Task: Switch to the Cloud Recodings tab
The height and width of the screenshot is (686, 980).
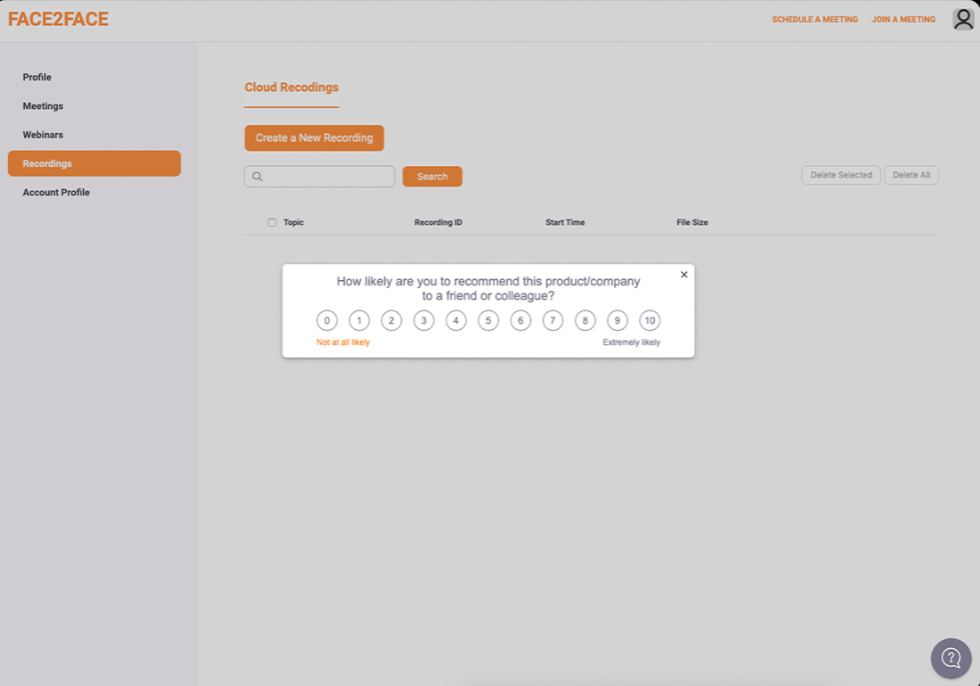Action: coord(291,87)
